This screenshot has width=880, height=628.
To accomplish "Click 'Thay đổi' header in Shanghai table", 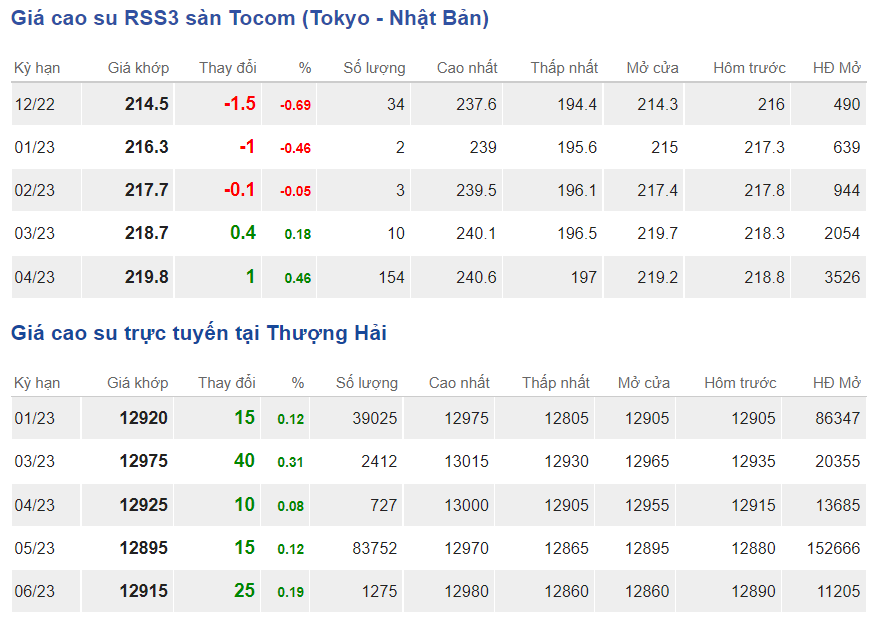I will click(227, 383).
